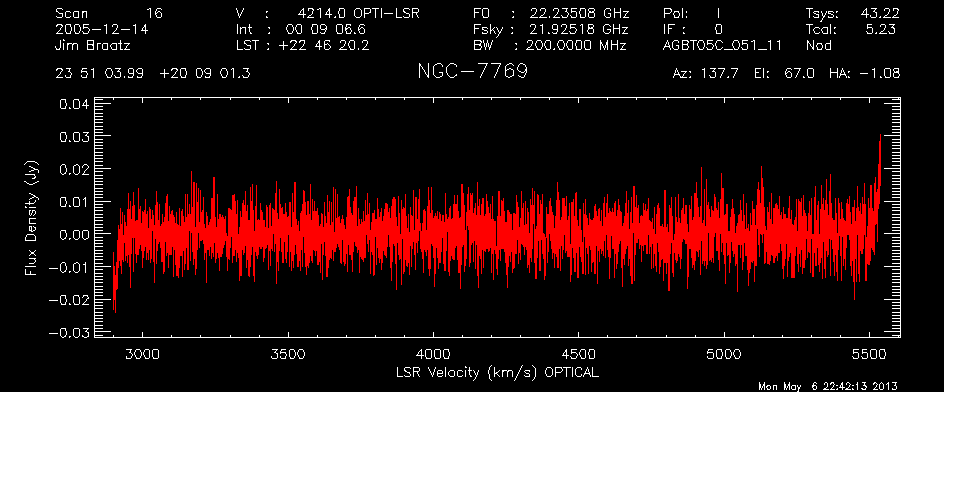Select the -0.02 y-axis tick label
Image resolution: width=962 pixels, height=490 pixels.
click(x=68, y=300)
